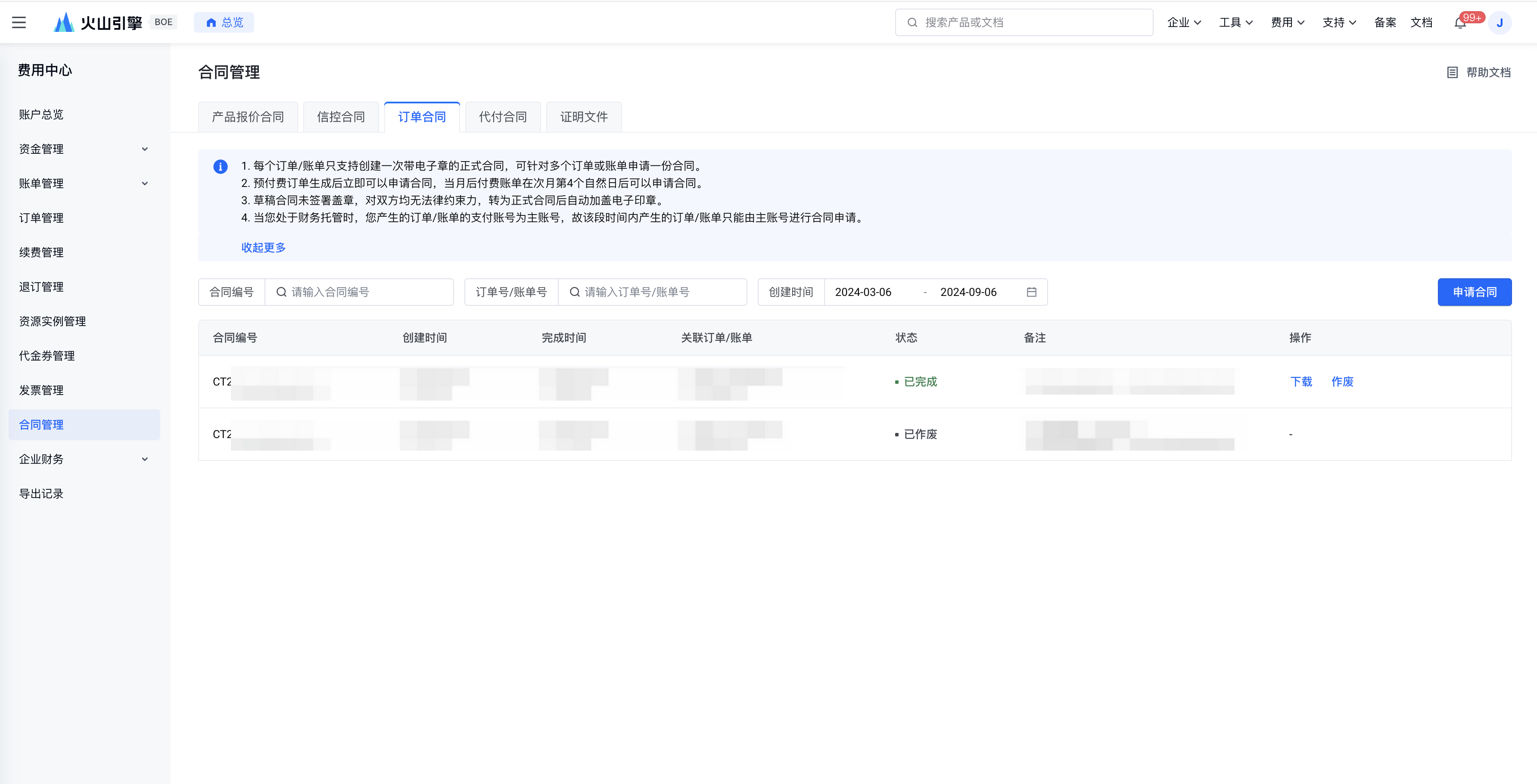Edit start date 2024-03-06

tap(863, 292)
